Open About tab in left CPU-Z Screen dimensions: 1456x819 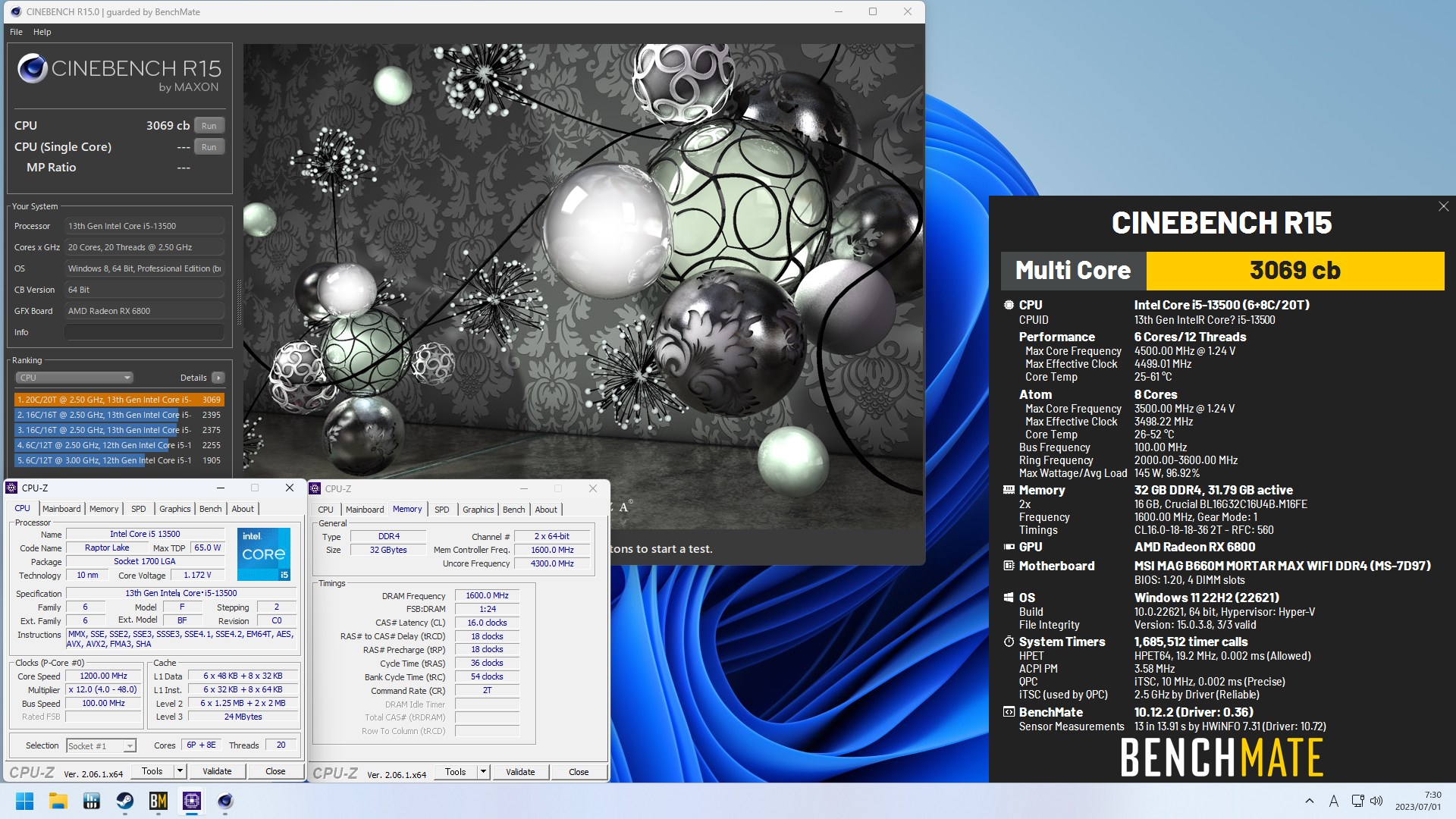[243, 509]
